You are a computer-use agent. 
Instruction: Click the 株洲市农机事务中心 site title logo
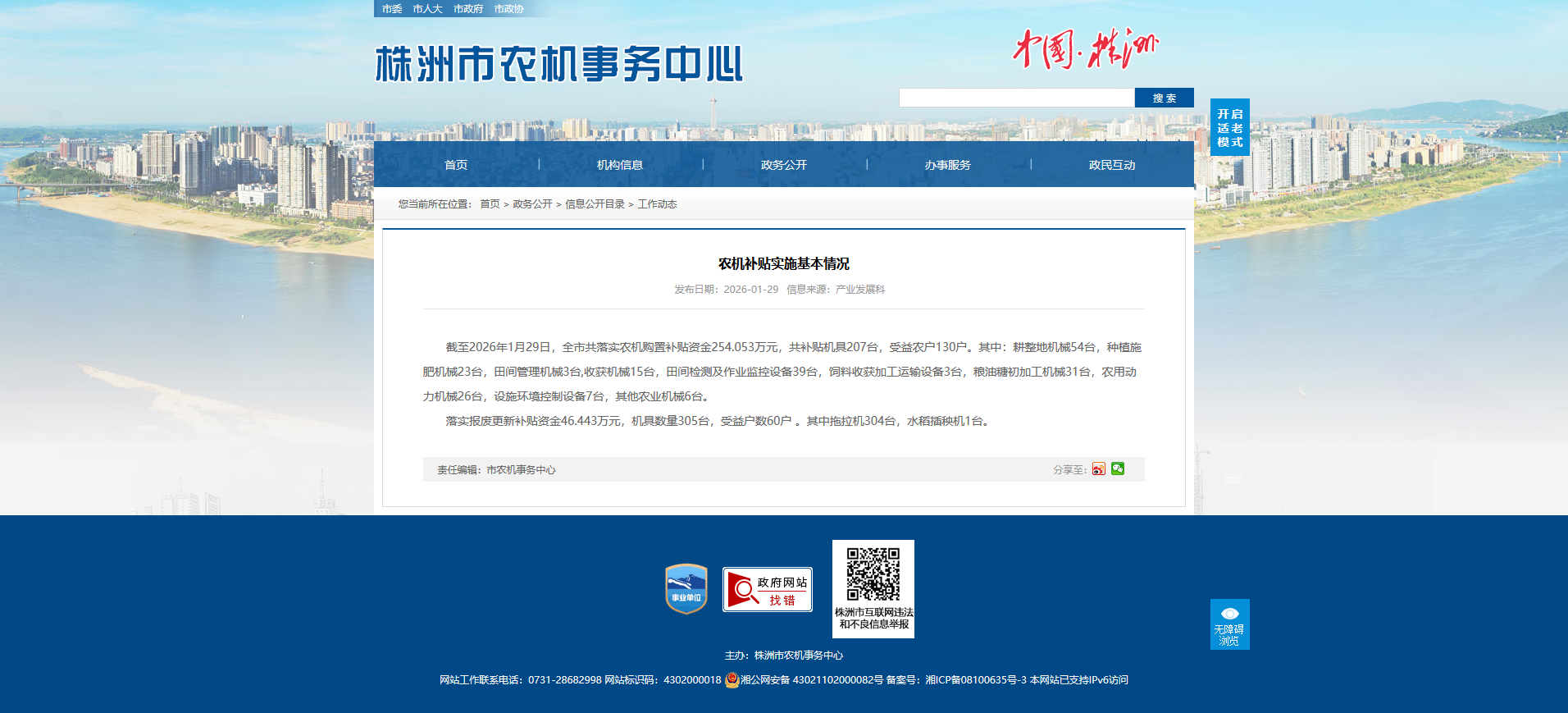558,64
